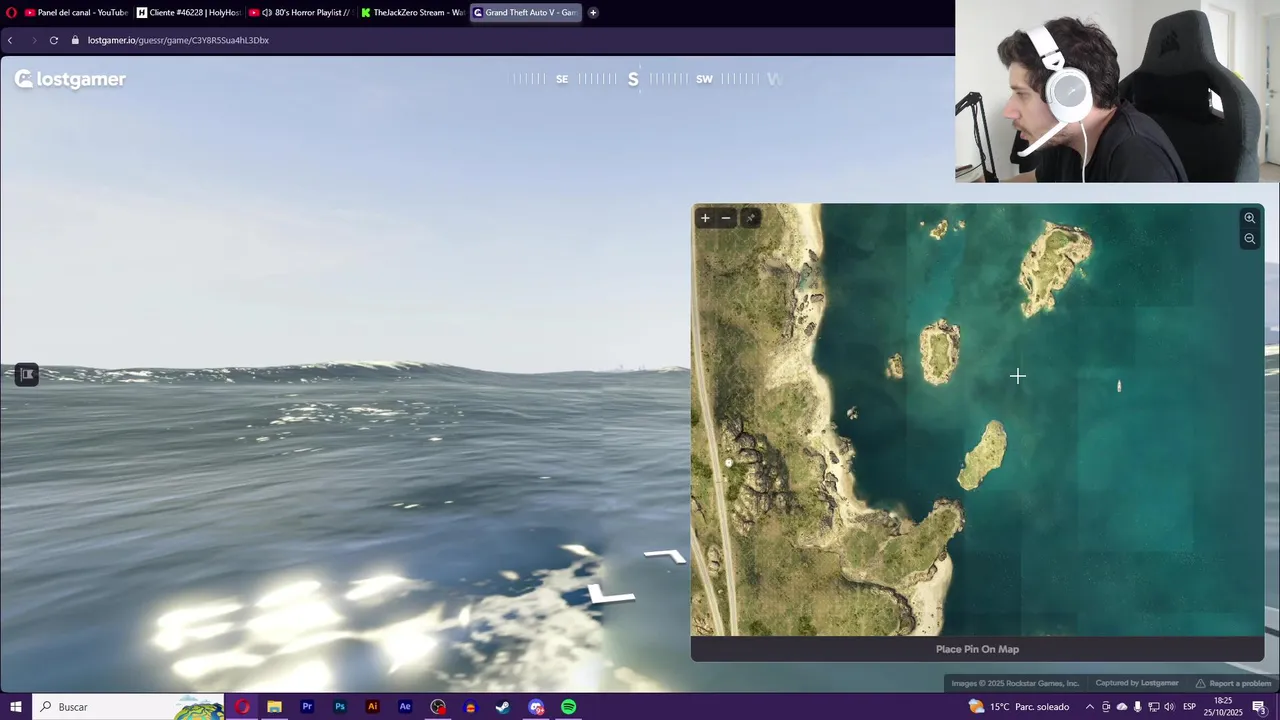Click the small boat on the map
Screen dimensions: 1280x720
tap(1119, 386)
